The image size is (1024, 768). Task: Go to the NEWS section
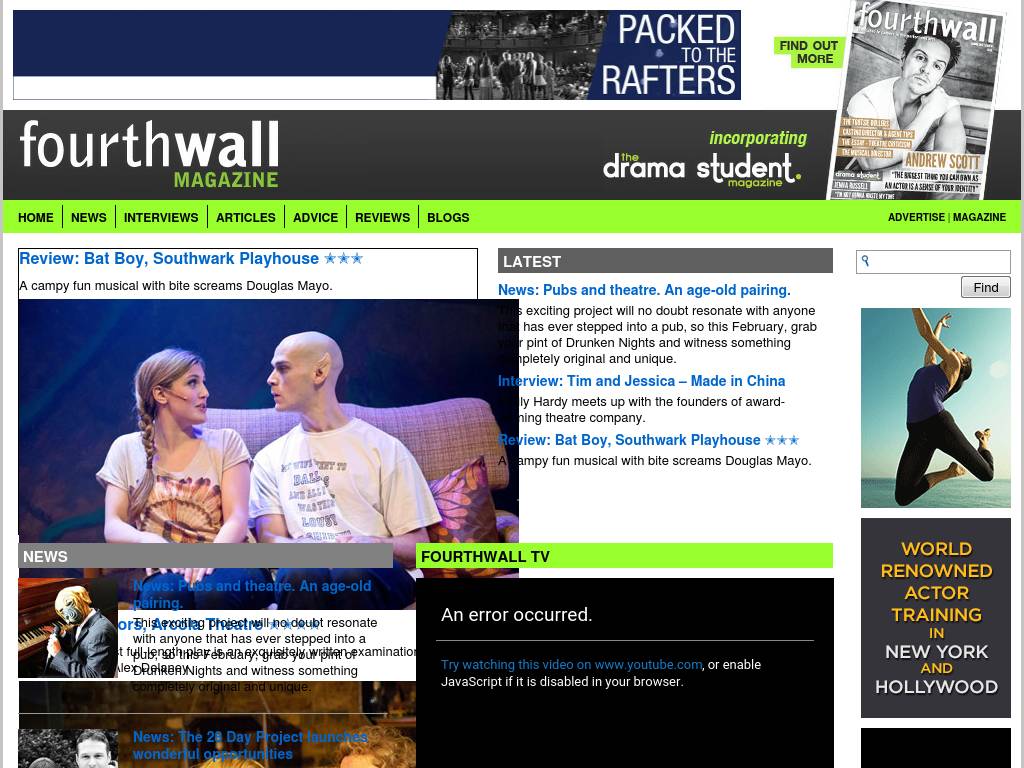(89, 217)
